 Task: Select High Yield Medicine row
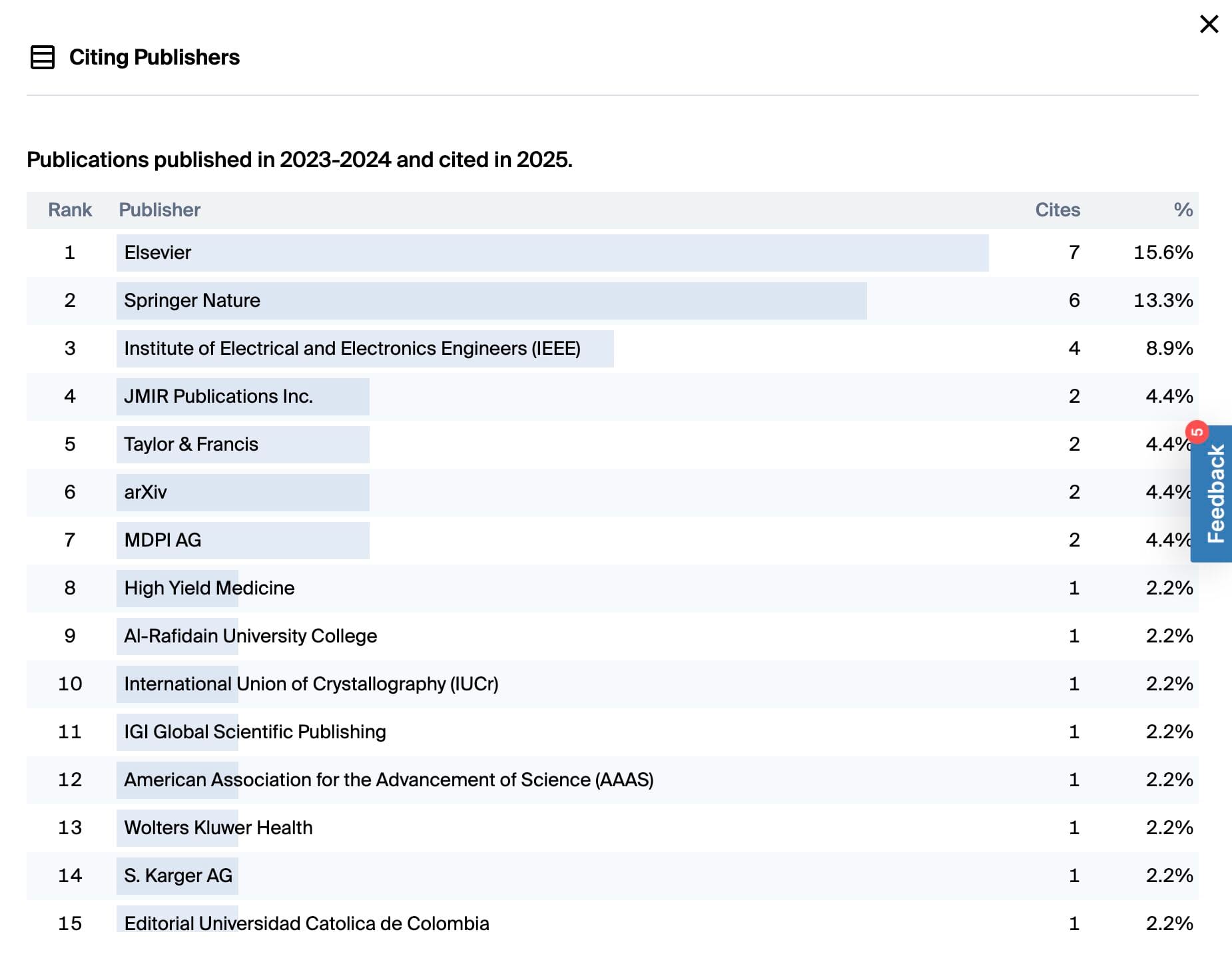tap(613, 589)
